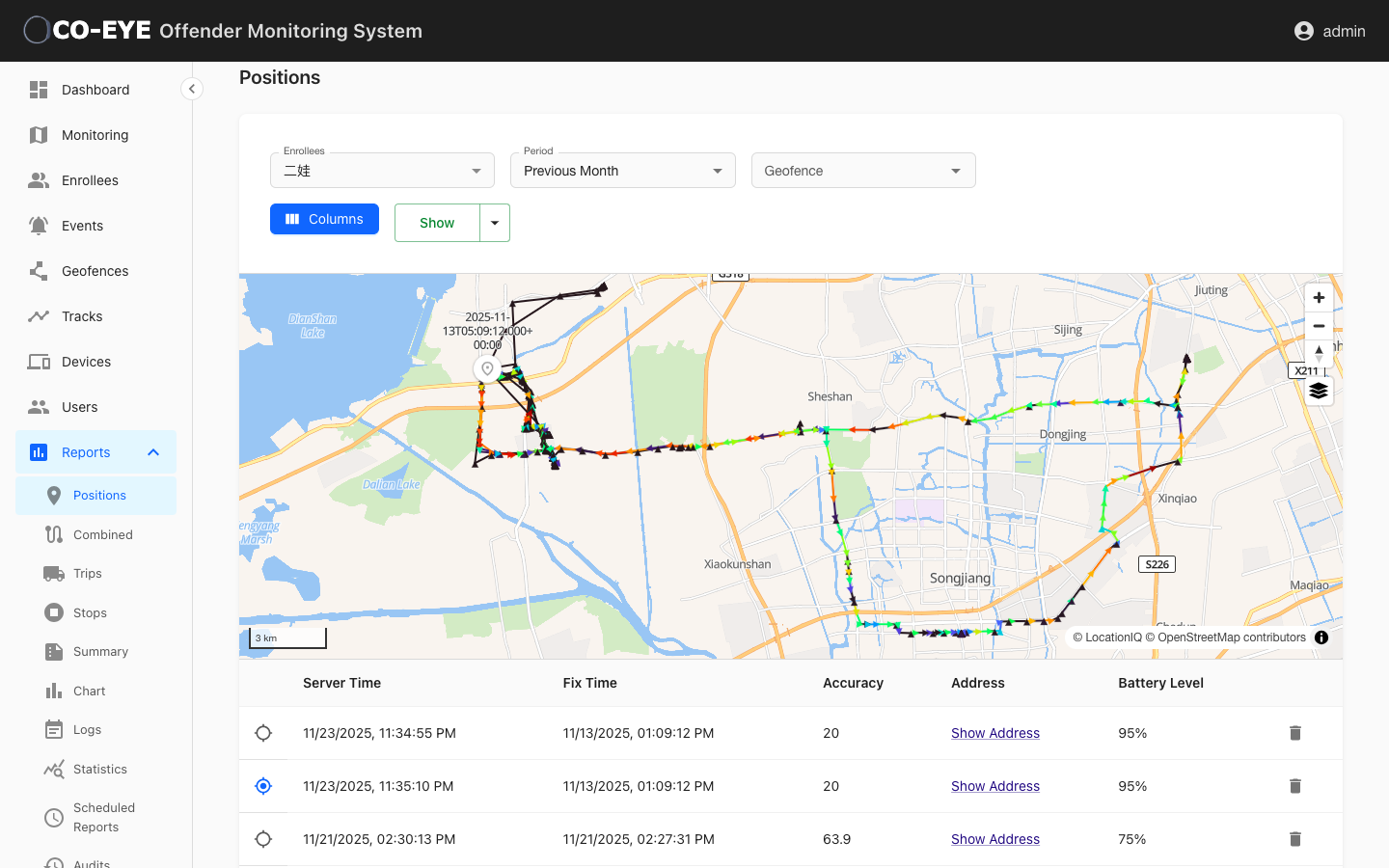Delete the 11:35:10 PM position row
The height and width of the screenshot is (868, 1389).
click(x=1295, y=786)
